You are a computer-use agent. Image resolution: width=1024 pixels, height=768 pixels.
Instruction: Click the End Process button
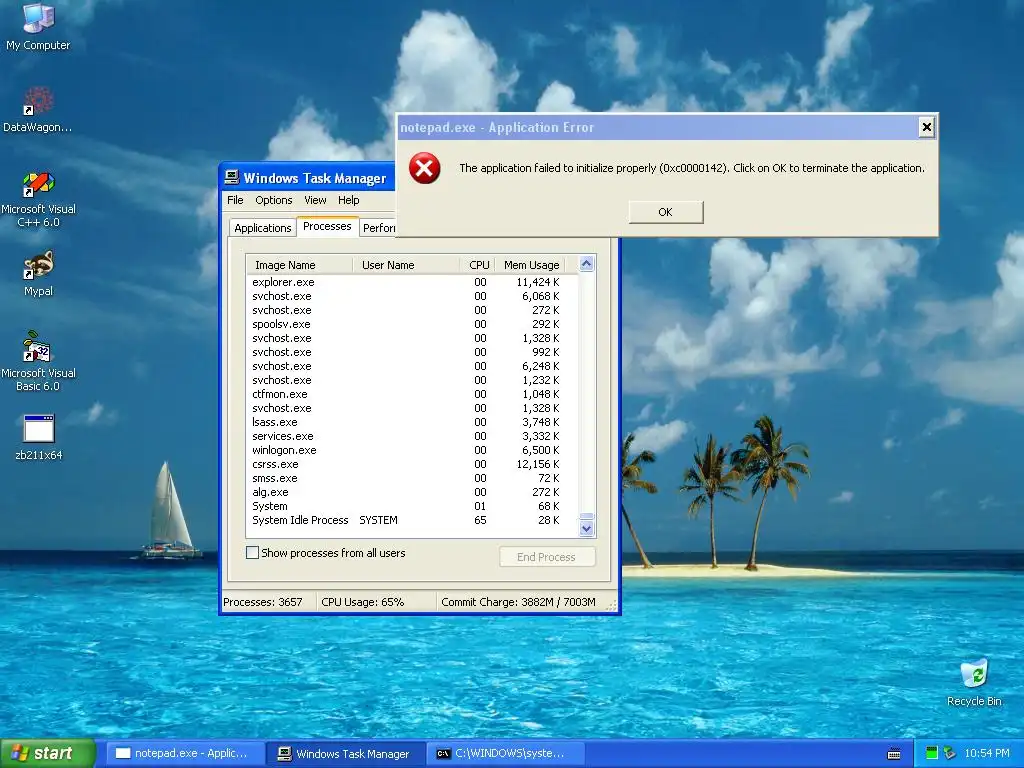[547, 557]
